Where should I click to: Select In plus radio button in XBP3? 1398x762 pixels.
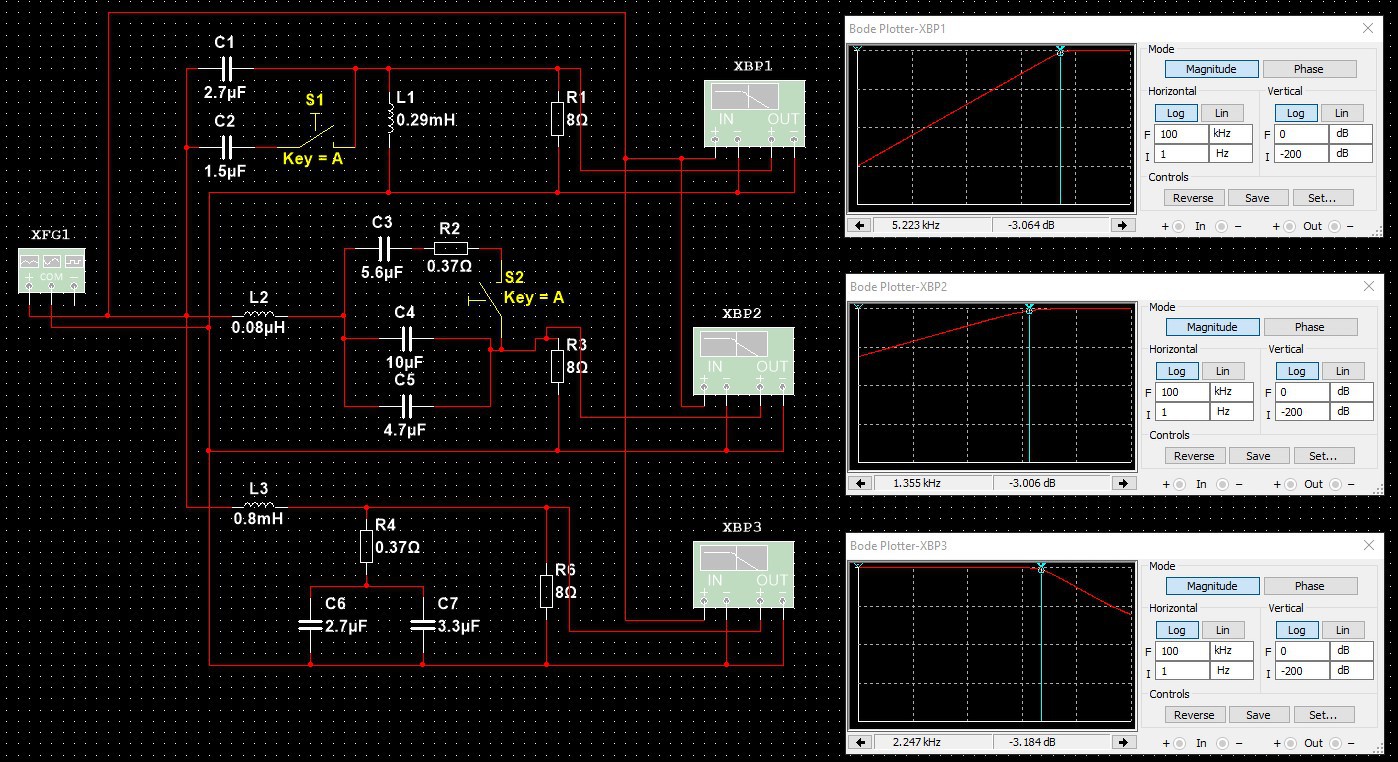tap(1179, 743)
